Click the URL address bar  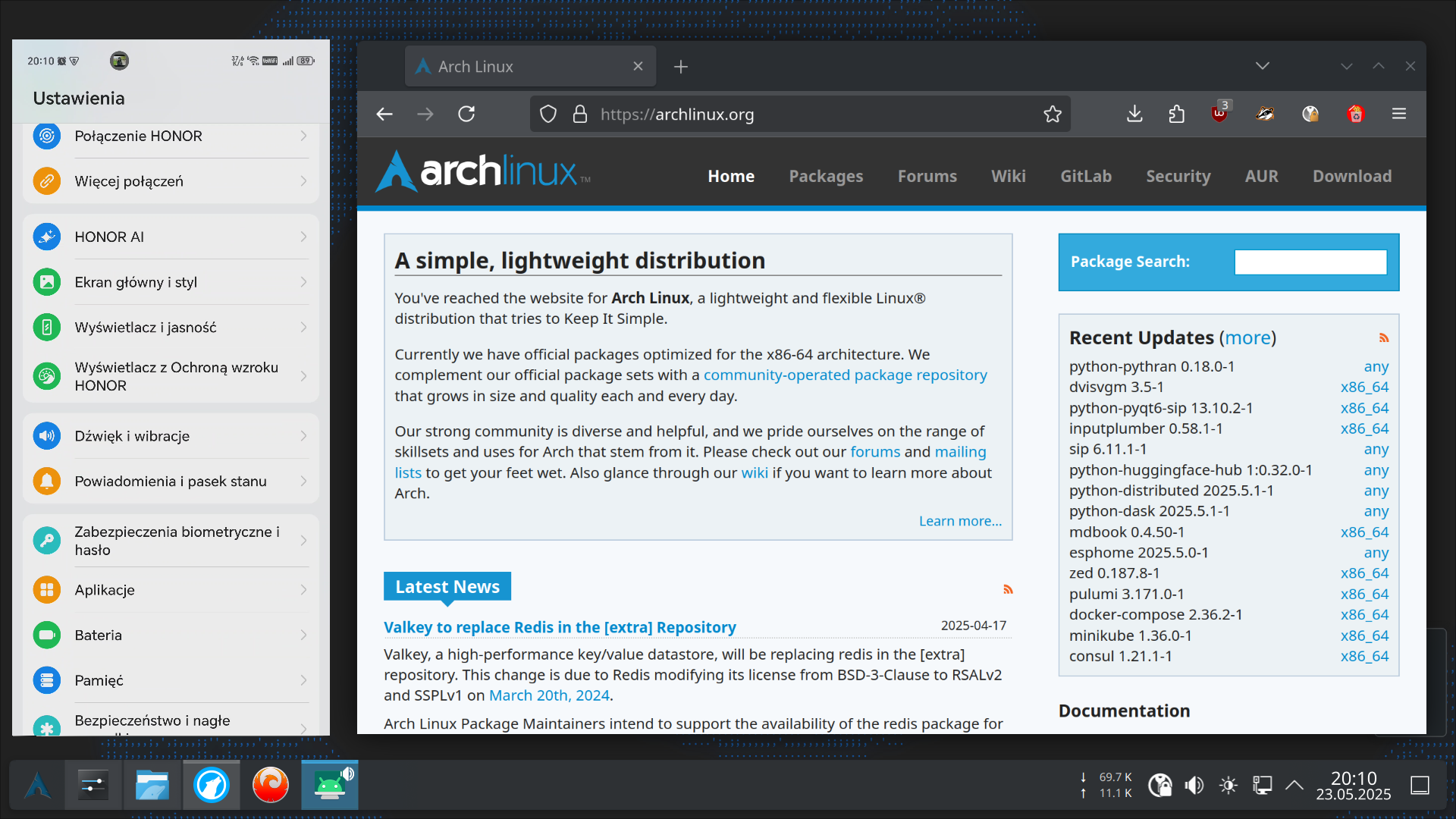800,115
